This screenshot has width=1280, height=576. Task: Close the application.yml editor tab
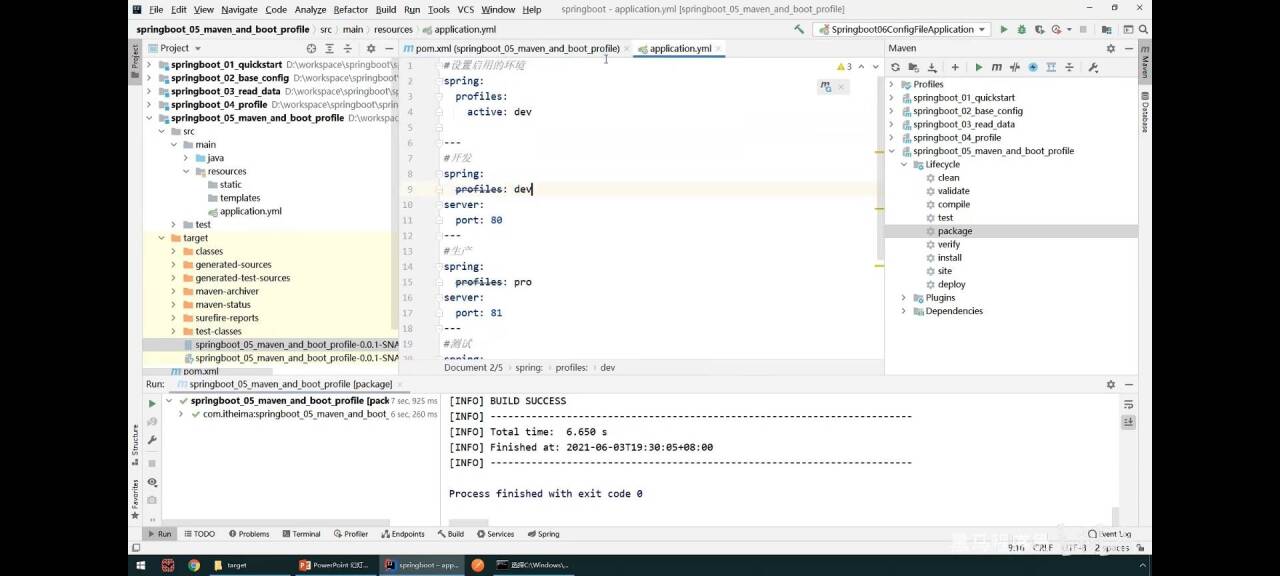719,48
